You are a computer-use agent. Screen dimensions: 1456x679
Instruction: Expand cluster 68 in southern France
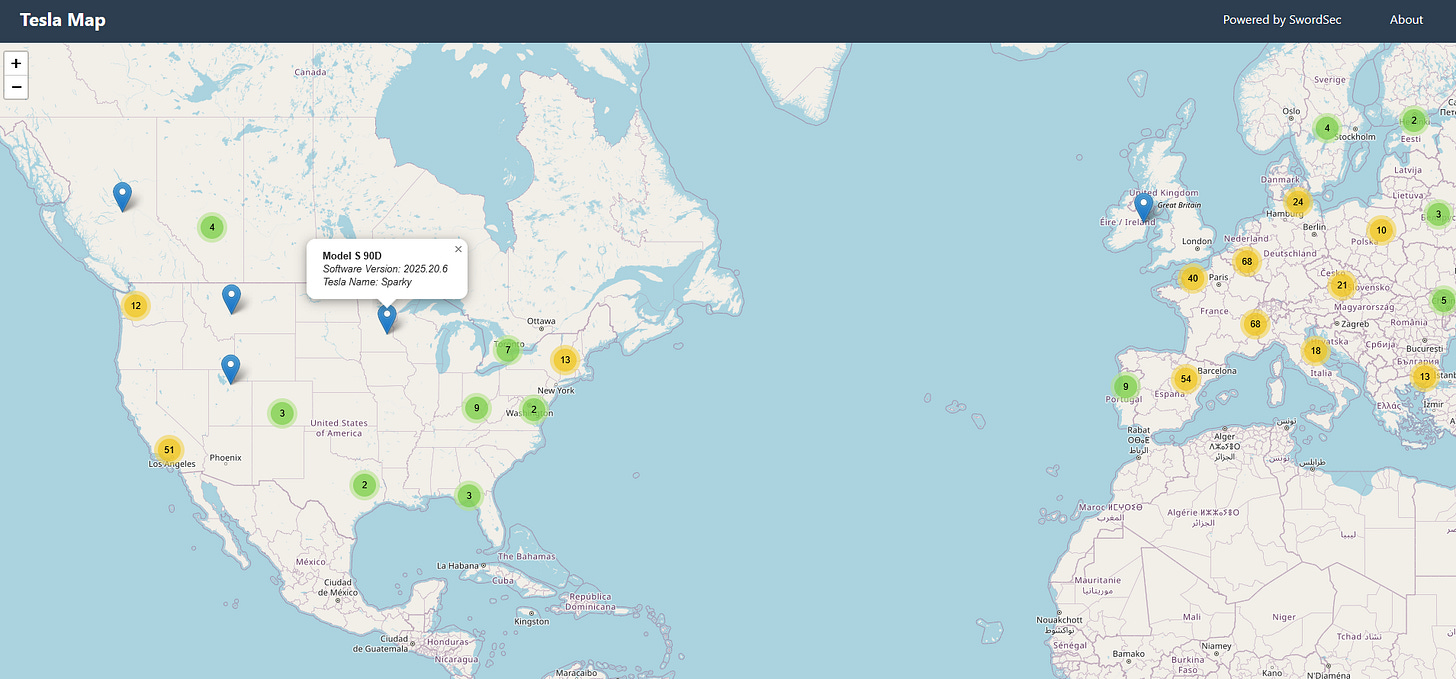point(1255,324)
